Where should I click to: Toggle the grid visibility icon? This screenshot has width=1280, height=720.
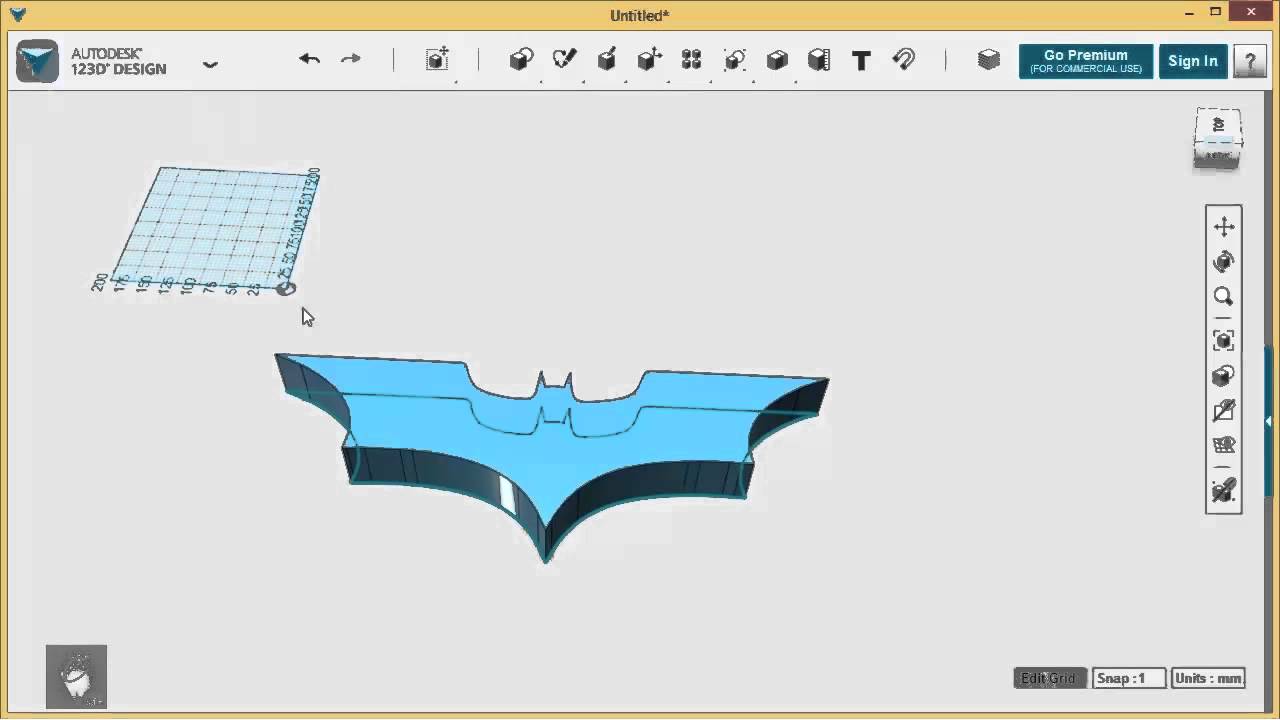click(1224, 445)
